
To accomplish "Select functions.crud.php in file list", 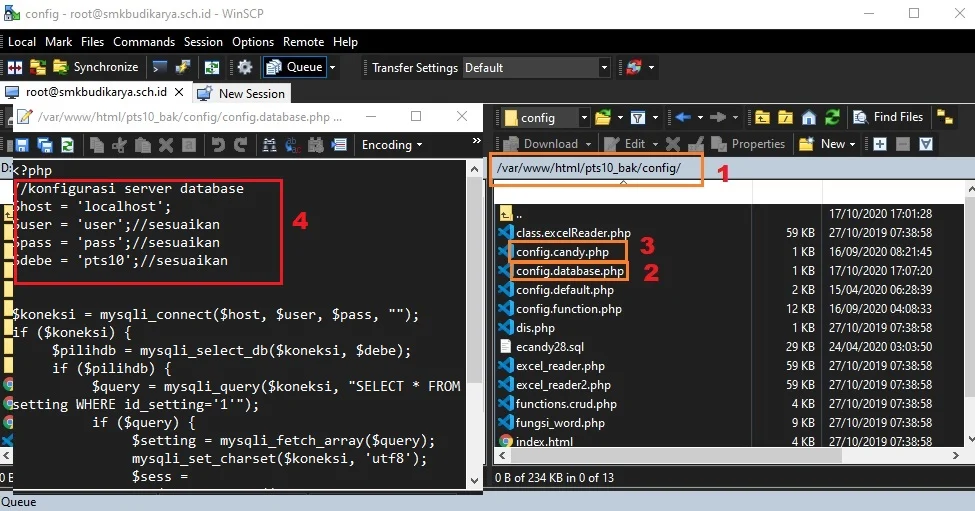I will click(x=566, y=404).
